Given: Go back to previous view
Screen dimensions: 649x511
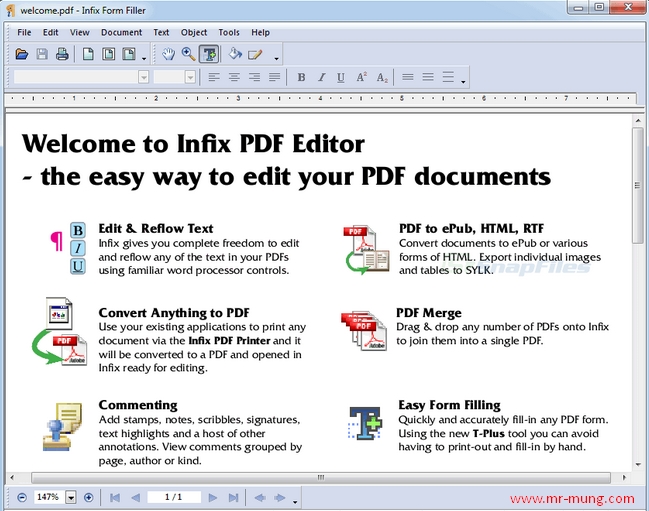Looking at the screenshot, I should 260,497.
